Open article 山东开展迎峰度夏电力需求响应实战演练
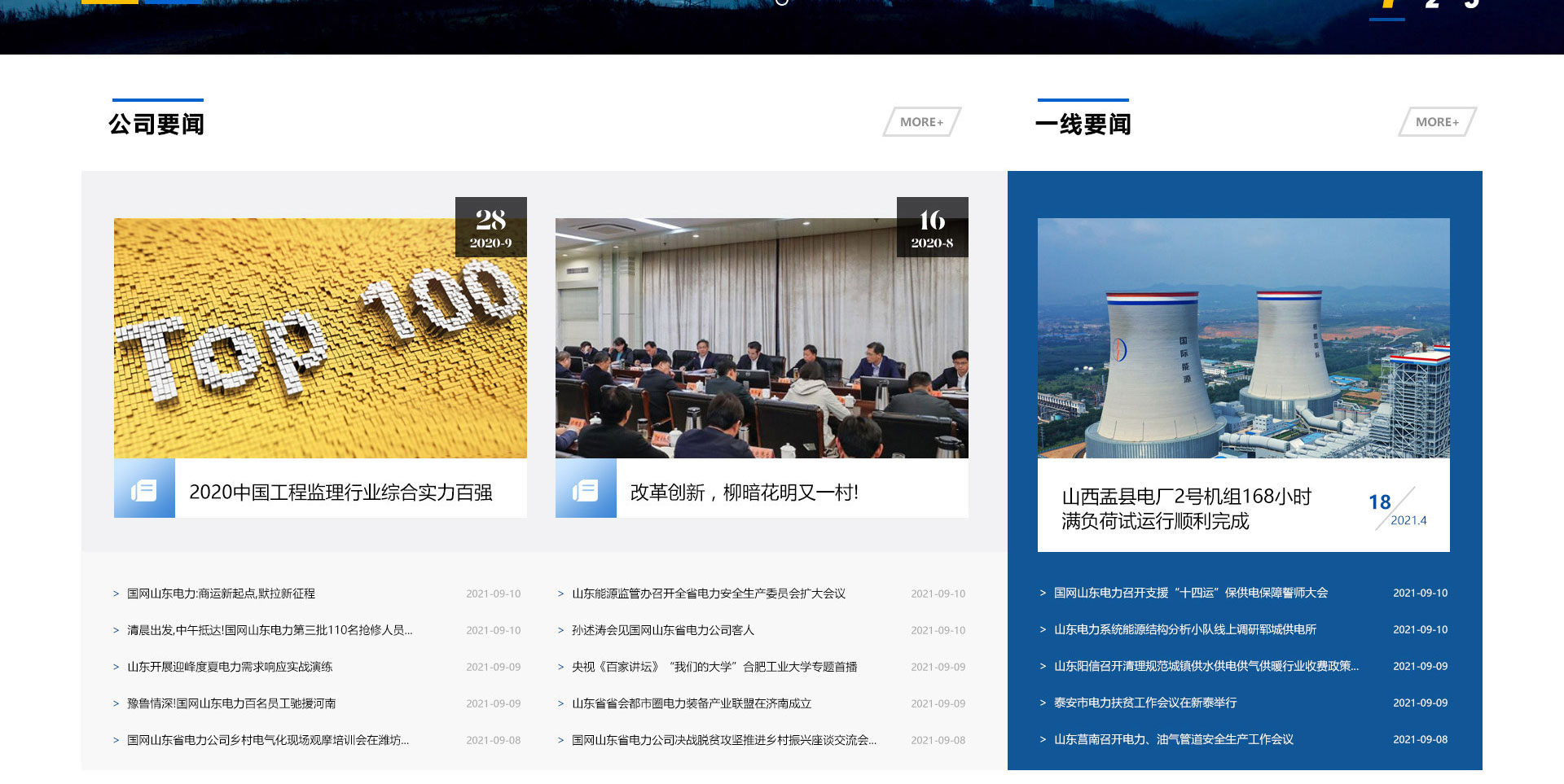The image size is (1564, 784). tap(230, 667)
